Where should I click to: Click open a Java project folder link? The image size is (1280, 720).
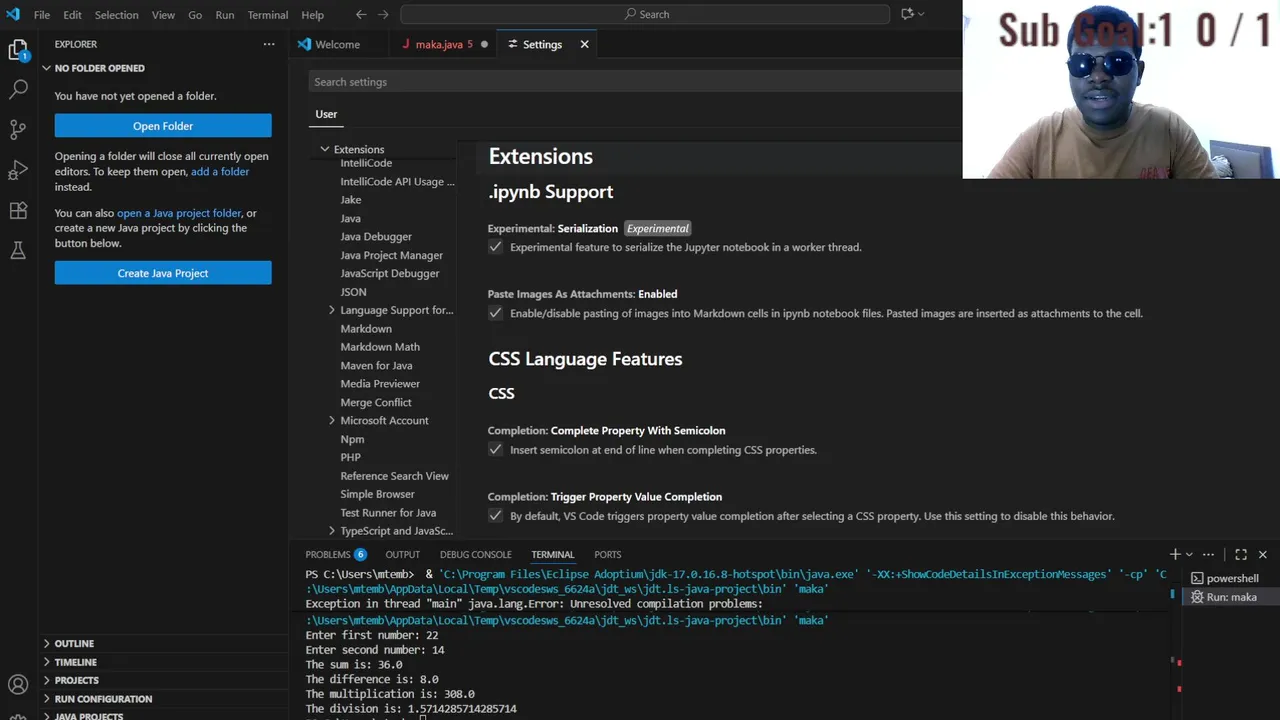pos(179,213)
